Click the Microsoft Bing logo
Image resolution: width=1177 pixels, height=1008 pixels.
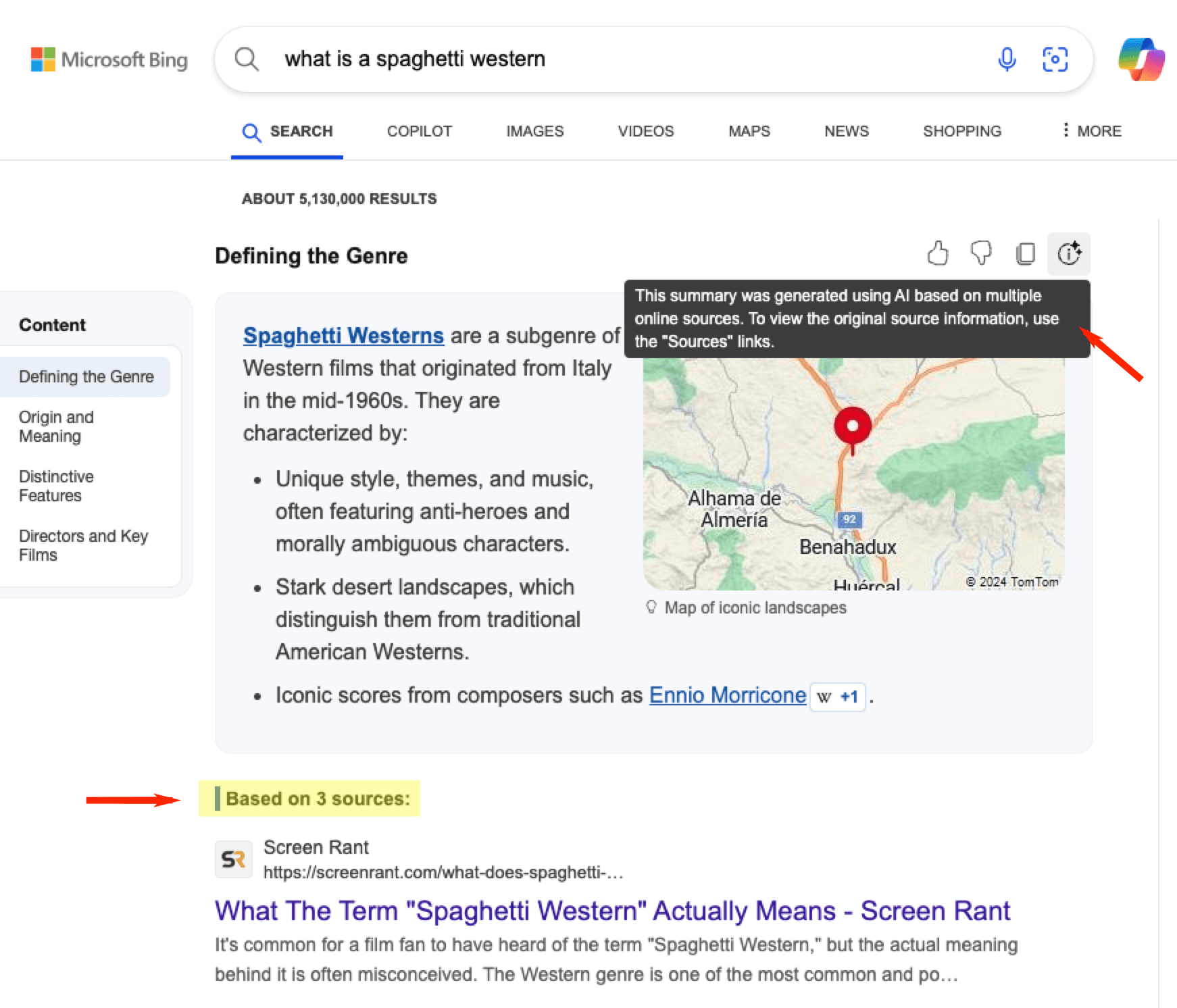pos(109,59)
